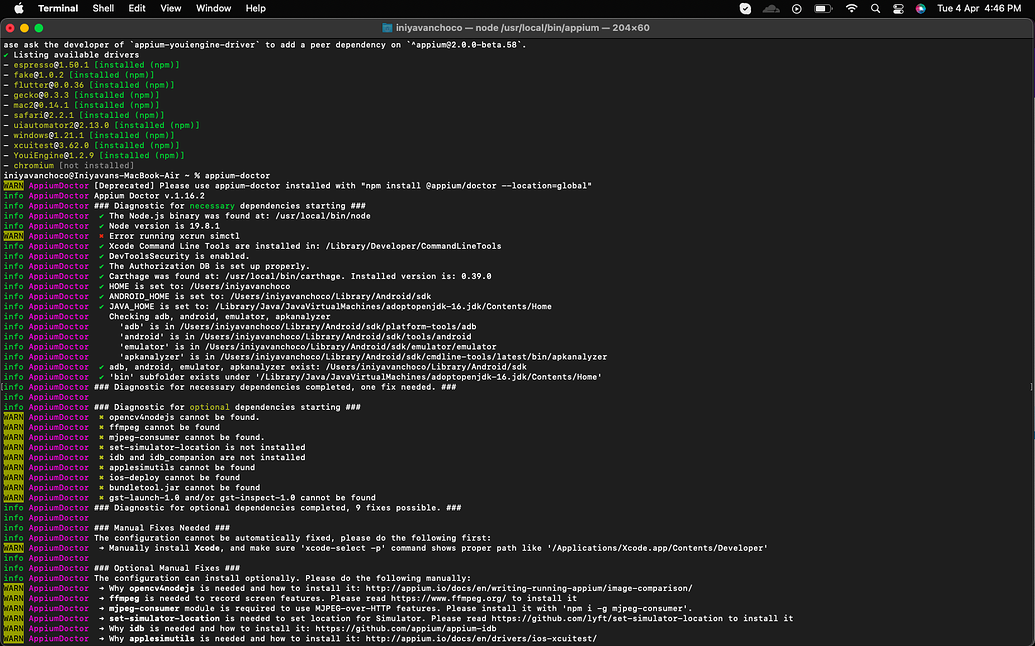Click the folder icon in terminal title bar

(387, 27)
